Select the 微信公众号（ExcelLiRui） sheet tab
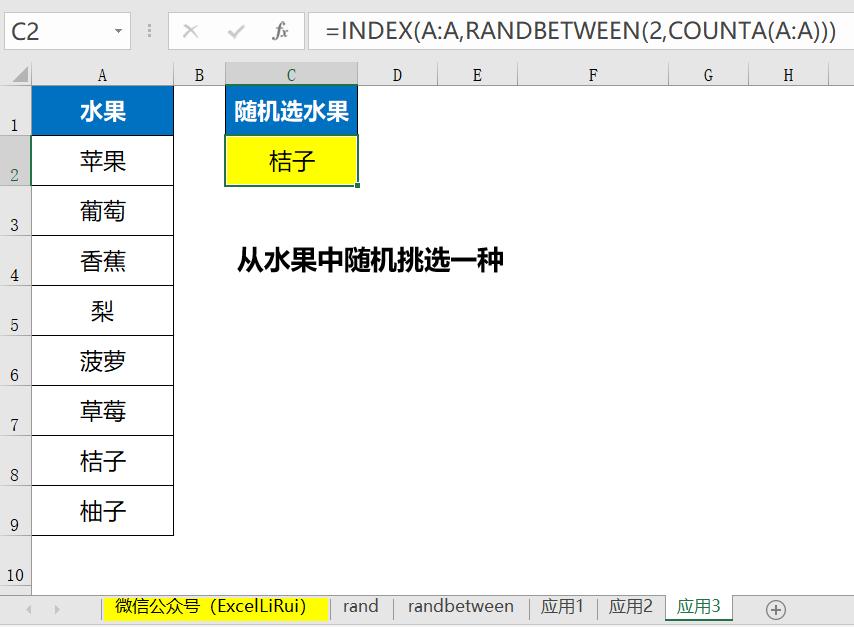The image size is (854, 627). point(213,606)
